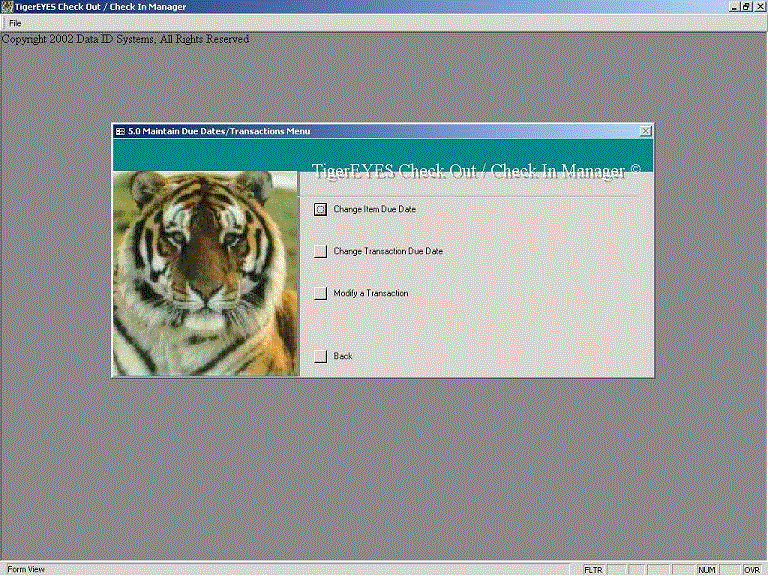
Task: Minimize the main application window
Action: (734, 7)
